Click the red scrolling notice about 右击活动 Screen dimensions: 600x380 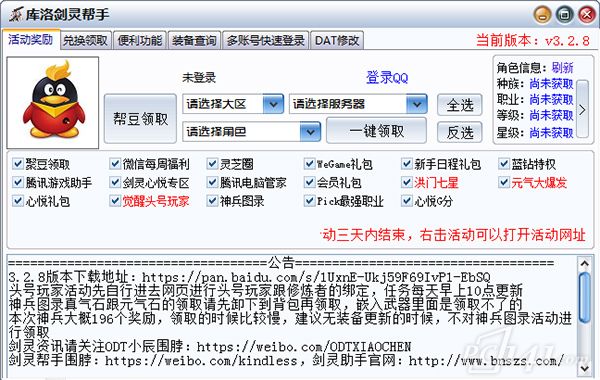[453, 235]
